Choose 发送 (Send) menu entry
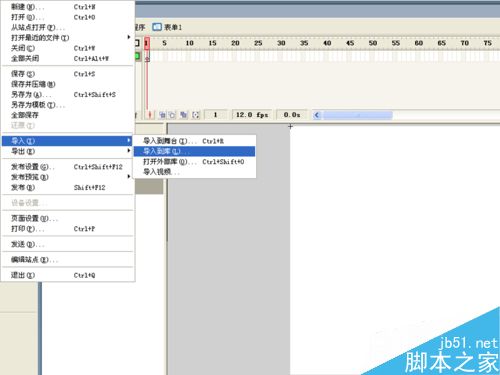 point(68,244)
